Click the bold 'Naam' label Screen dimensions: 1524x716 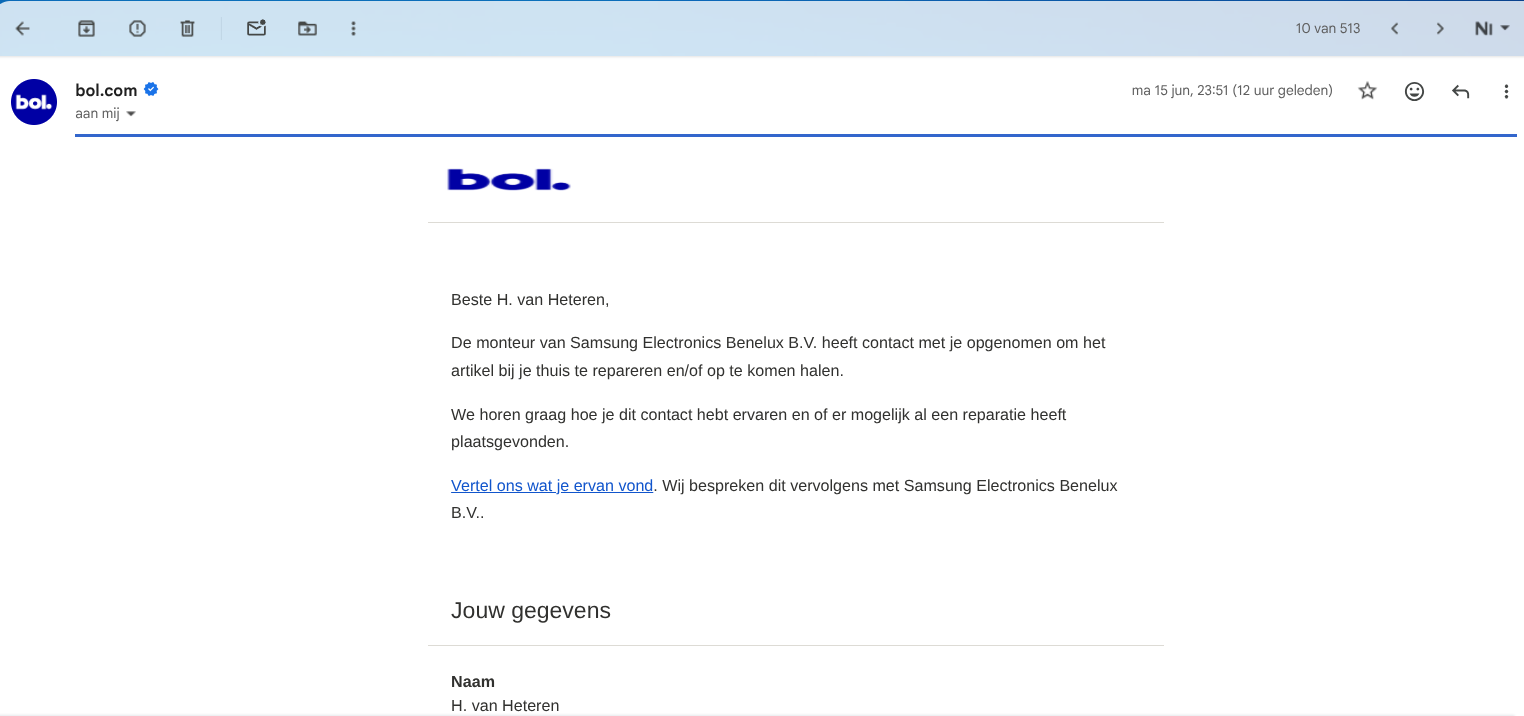click(x=473, y=682)
